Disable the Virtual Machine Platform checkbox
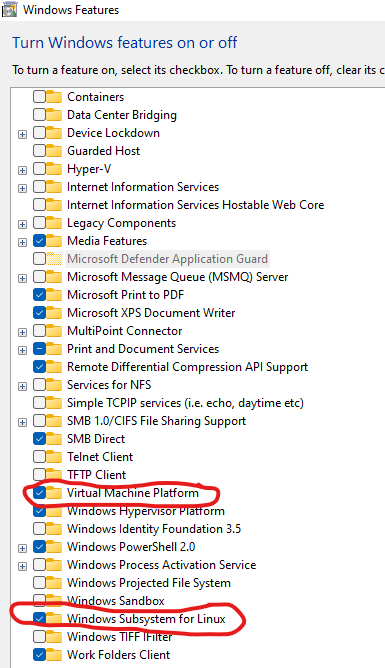Image resolution: width=385 pixels, height=668 pixels. coord(39,493)
